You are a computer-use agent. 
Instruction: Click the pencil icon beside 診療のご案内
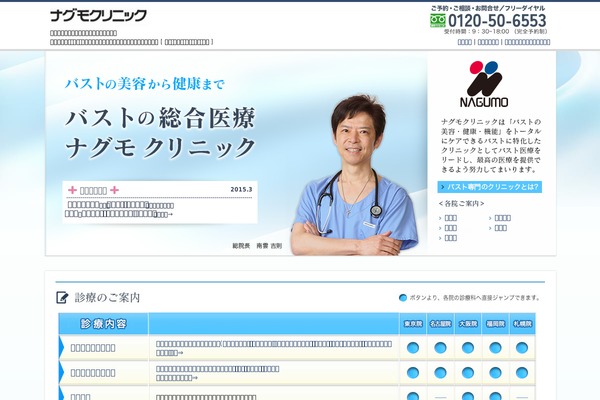coord(62,297)
